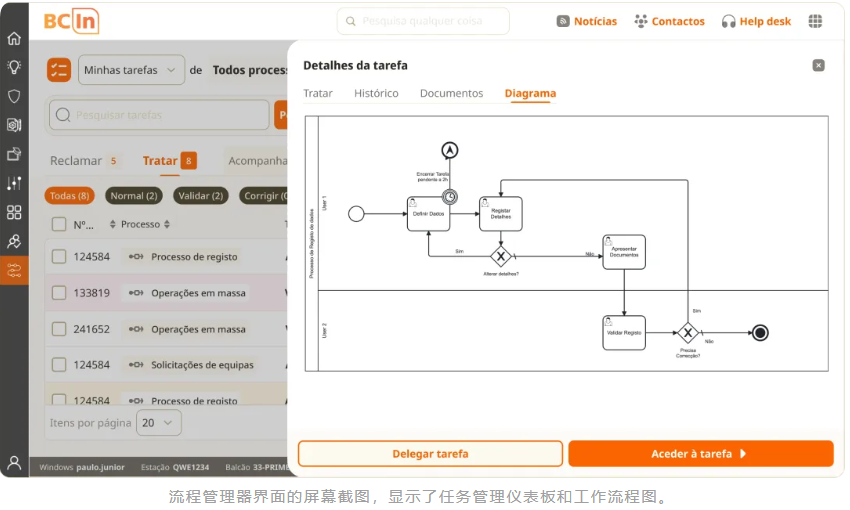Select the highlighted workflow icon in sidebar
850x510 pixels.
(x=14, y=270)
